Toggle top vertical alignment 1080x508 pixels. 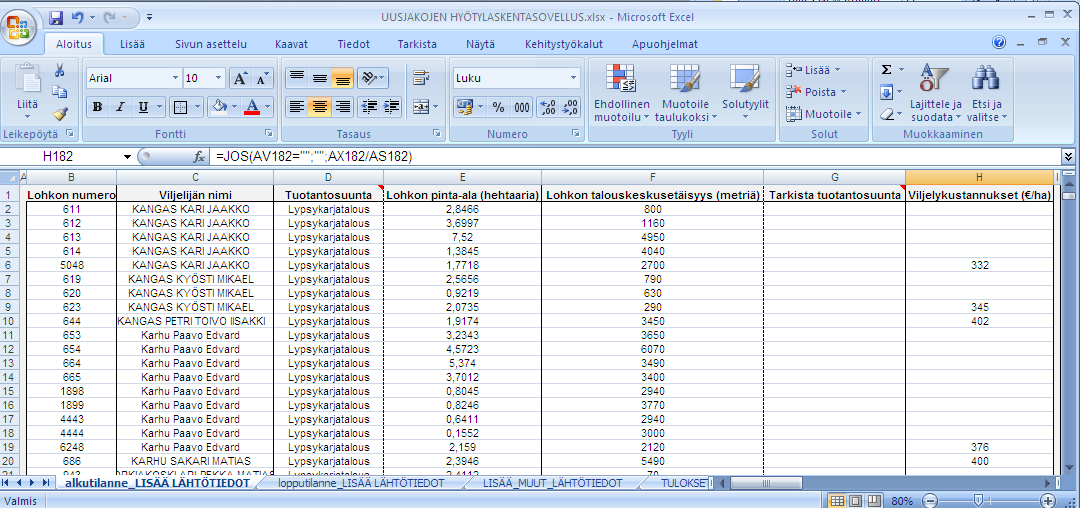click(297, 78)
